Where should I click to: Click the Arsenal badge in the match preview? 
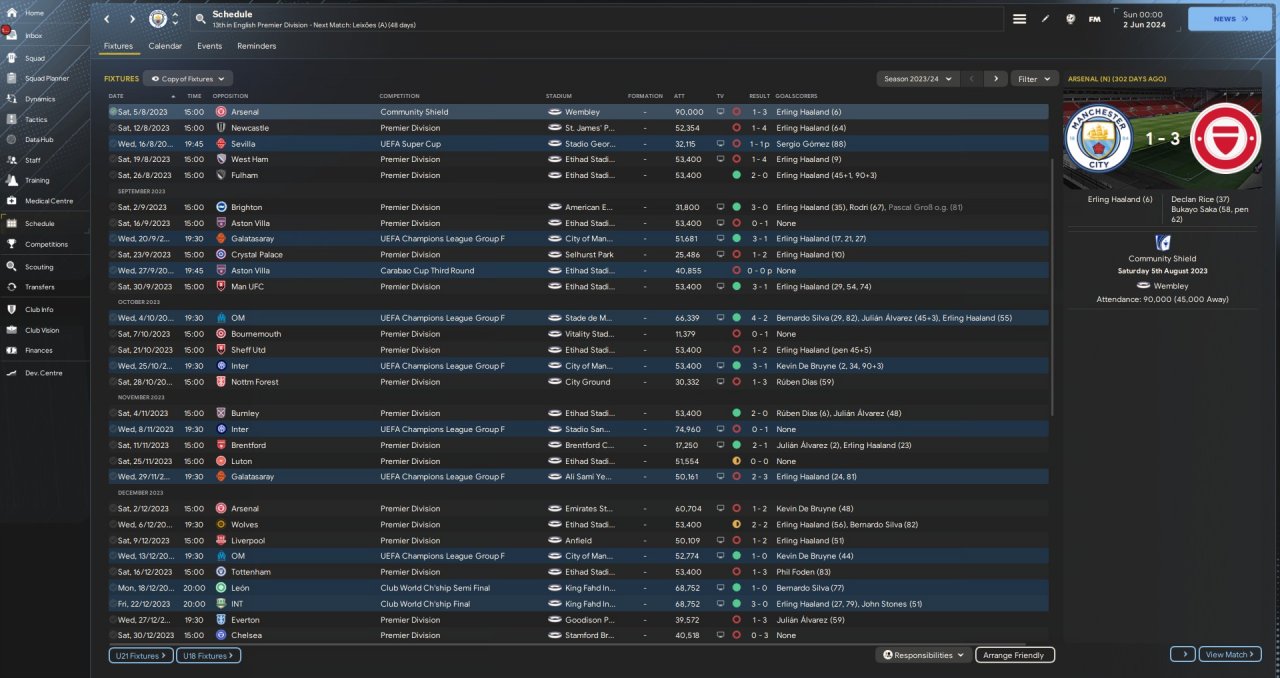pos(1225,138)
